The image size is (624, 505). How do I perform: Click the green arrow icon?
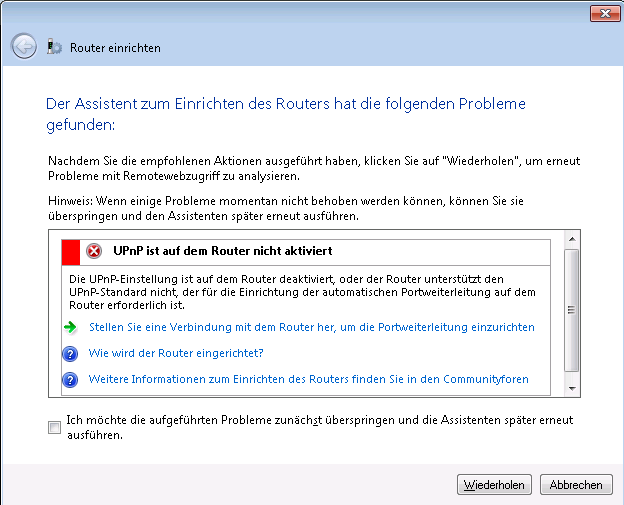click(70, 327)
